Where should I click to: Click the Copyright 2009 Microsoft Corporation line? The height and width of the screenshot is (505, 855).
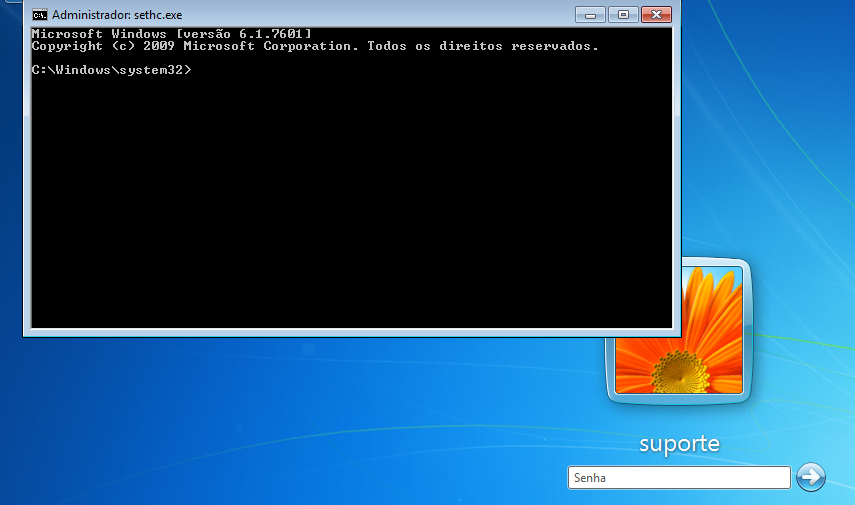click(315, 46)
